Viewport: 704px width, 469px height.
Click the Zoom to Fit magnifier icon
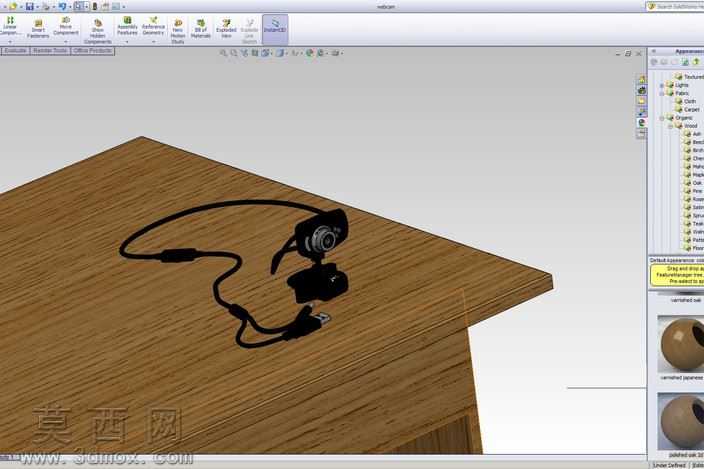click(x=223, y=53)
